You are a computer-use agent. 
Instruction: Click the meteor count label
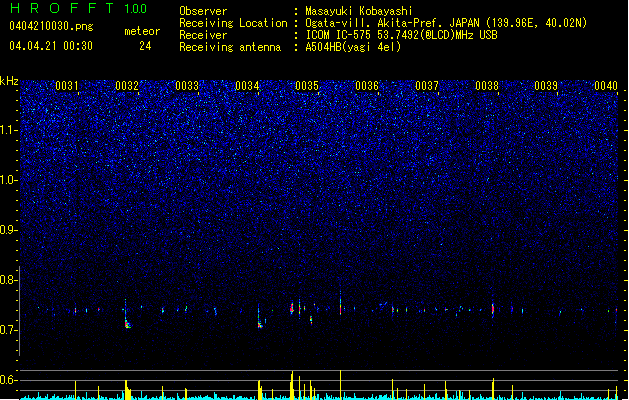(142, 31)
